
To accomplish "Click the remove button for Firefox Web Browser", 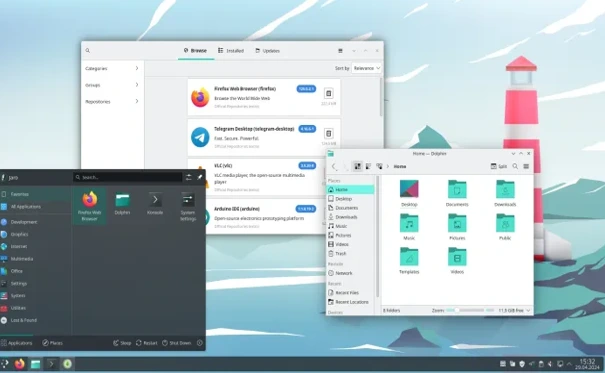I will tap(328, 93).
